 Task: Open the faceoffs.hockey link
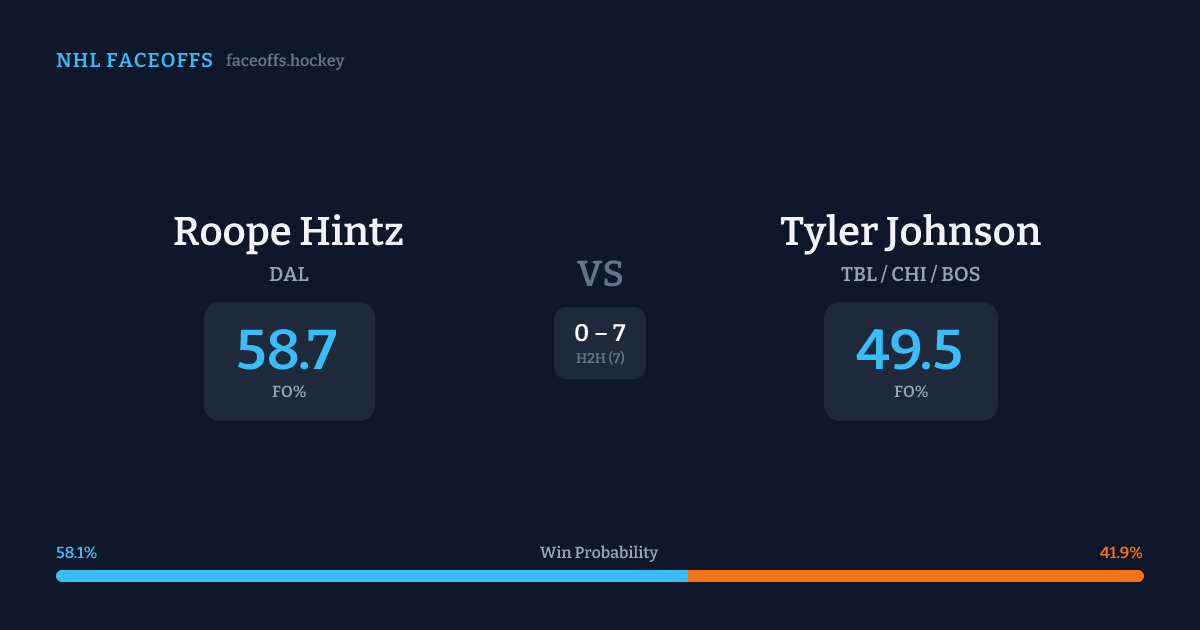[285, 61]
